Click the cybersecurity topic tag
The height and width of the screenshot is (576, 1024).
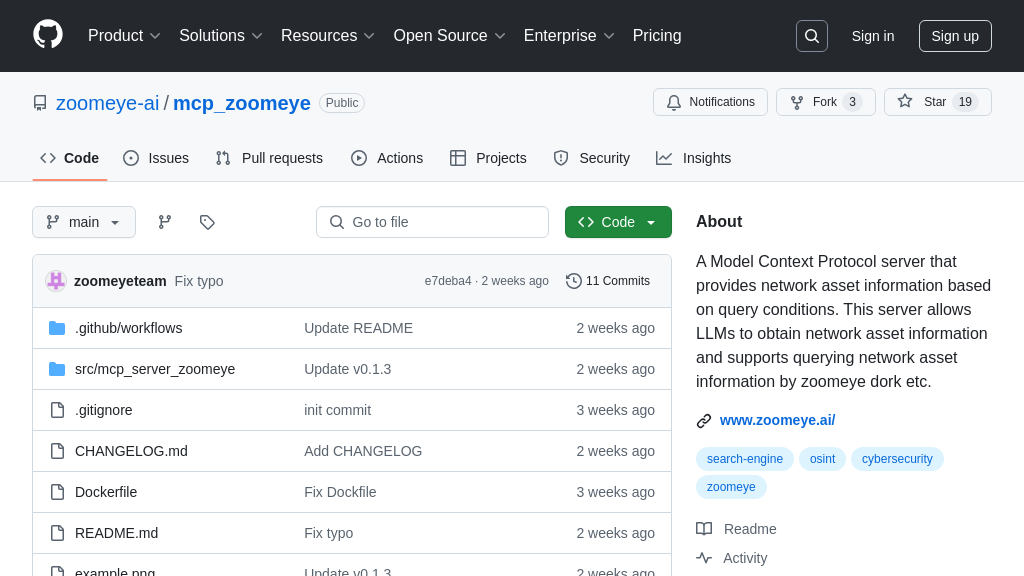point(897,459)
